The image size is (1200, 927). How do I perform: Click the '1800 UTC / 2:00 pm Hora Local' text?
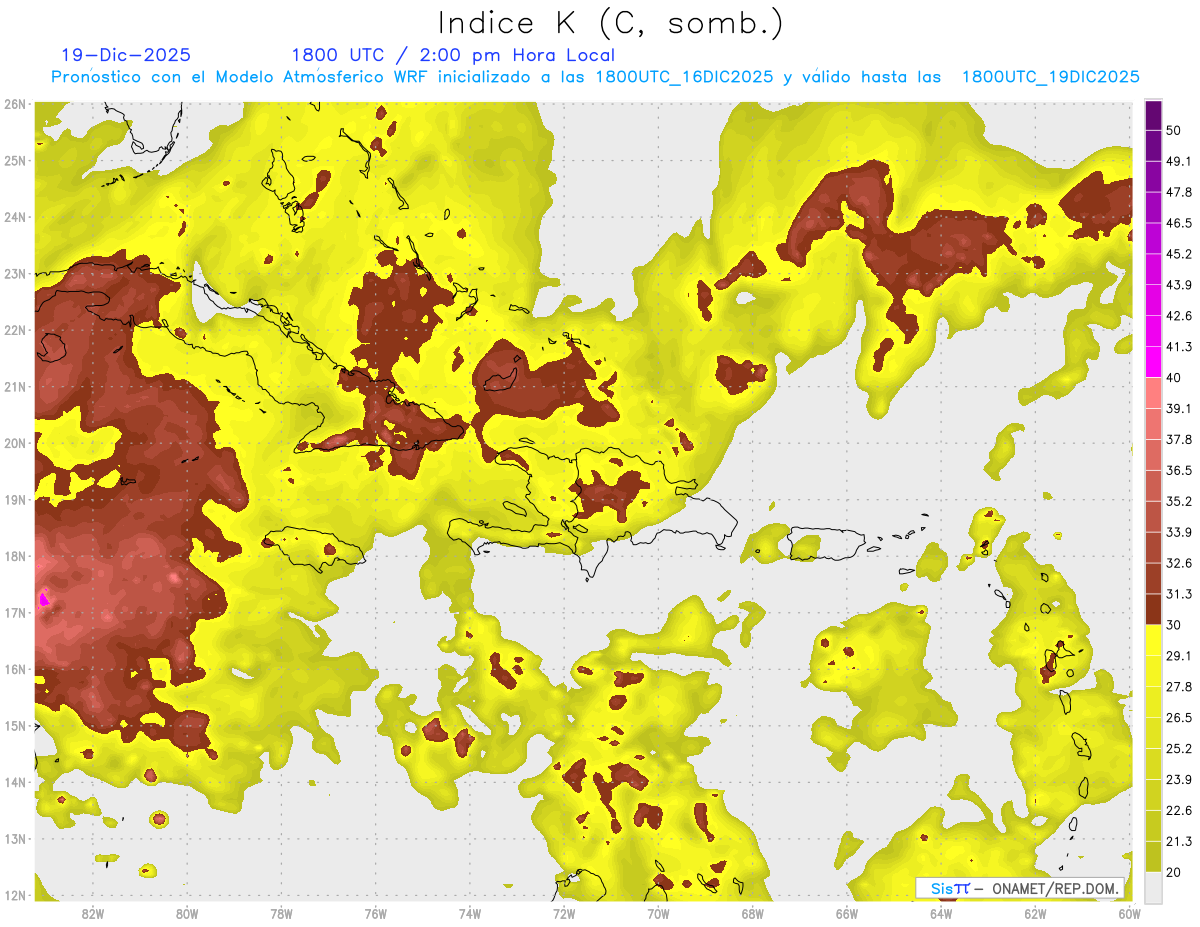453,55
